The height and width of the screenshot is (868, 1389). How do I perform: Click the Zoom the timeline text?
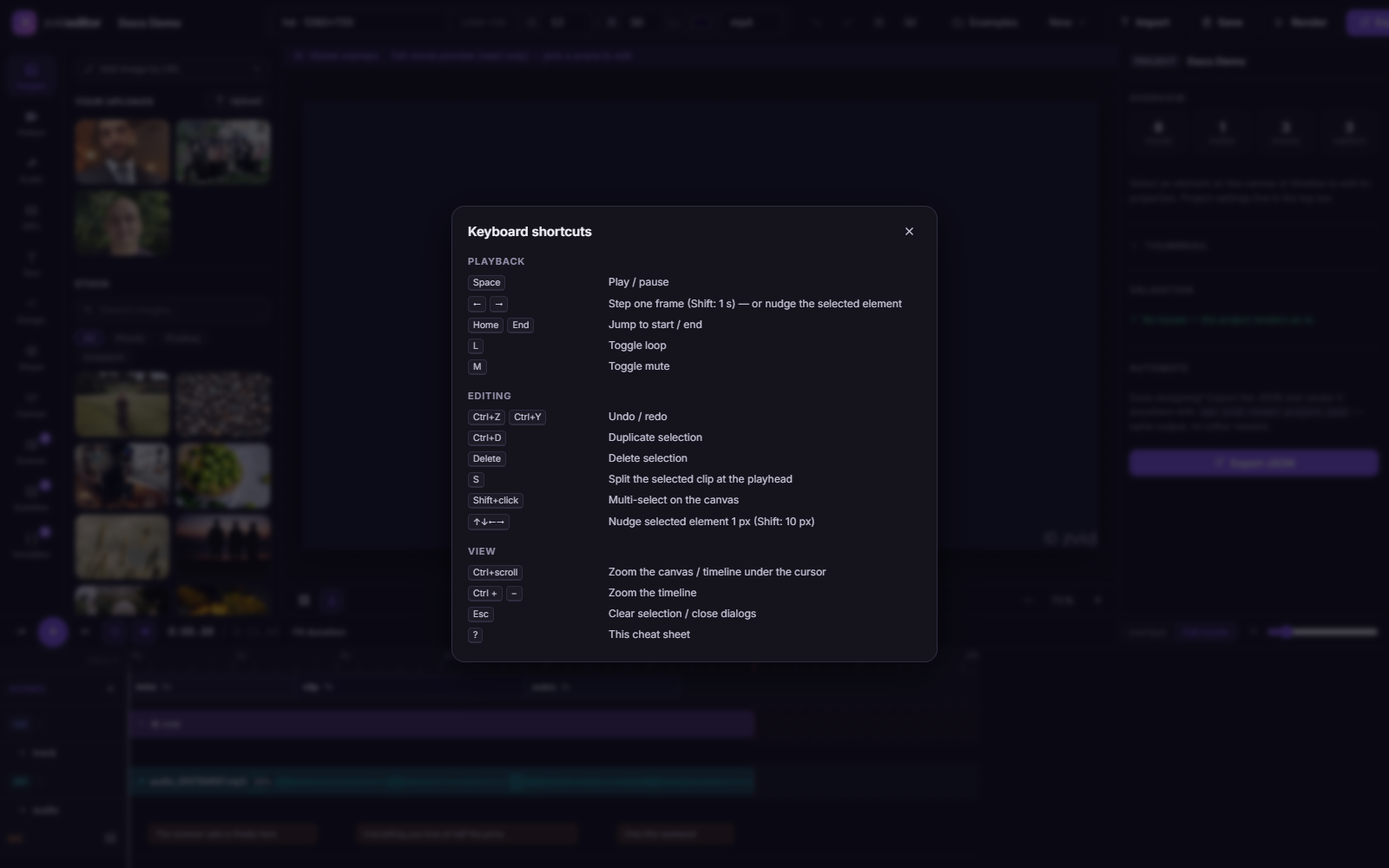652,593
